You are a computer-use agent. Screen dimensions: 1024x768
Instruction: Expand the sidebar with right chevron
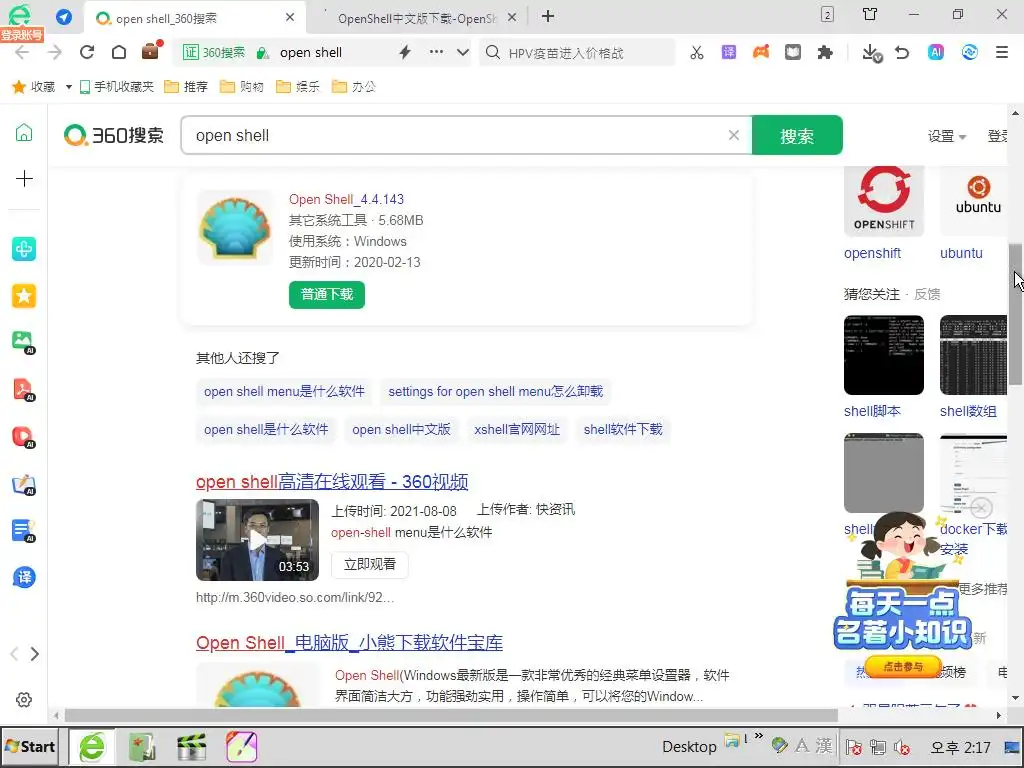(35, 654)
